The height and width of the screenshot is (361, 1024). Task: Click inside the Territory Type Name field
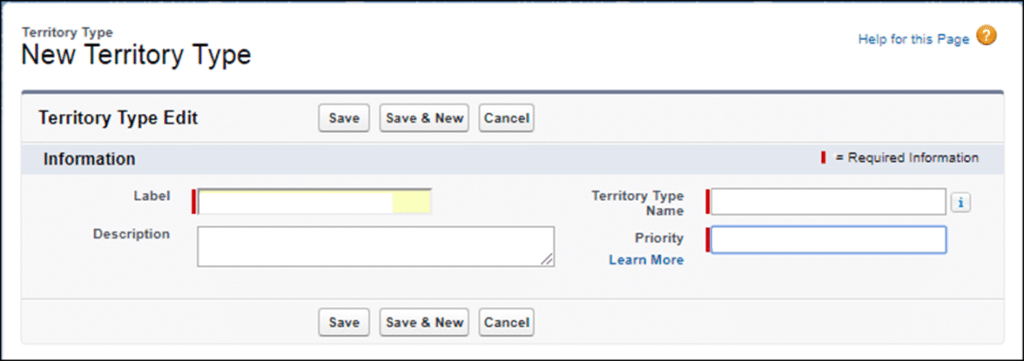click(x=828, y=202)
